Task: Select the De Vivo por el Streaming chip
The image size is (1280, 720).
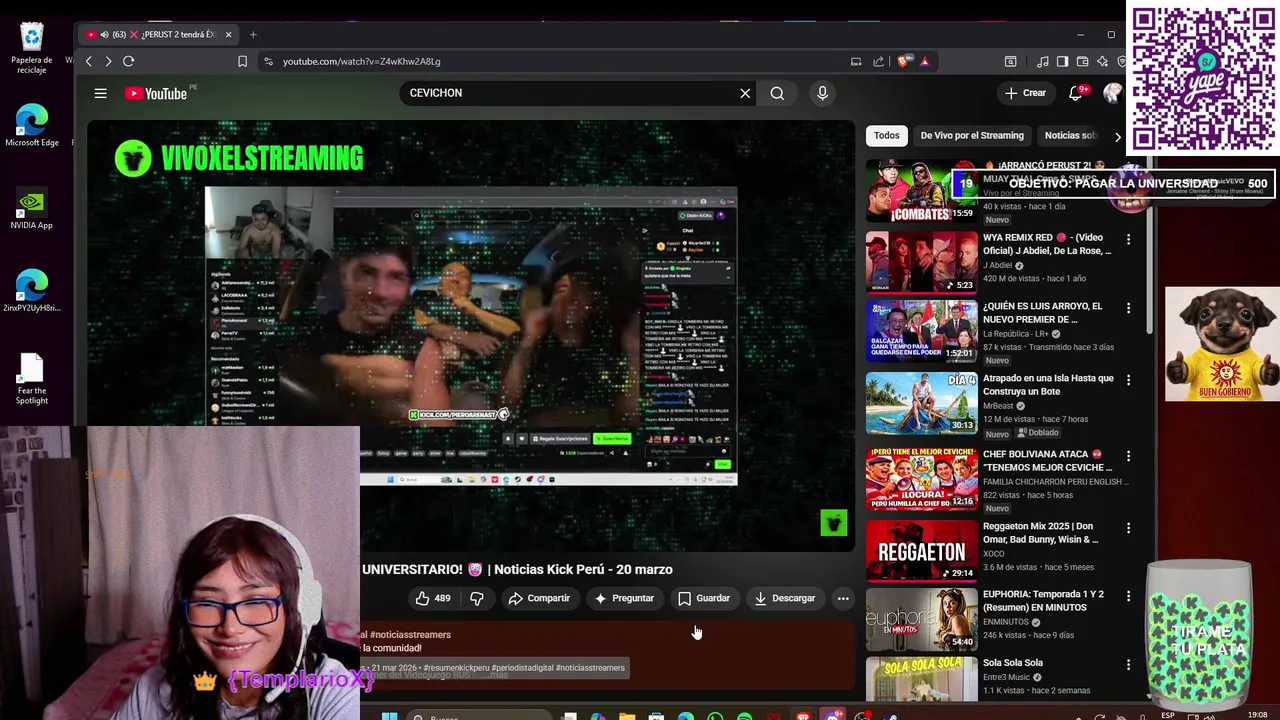Action: (x=972, y=135)
